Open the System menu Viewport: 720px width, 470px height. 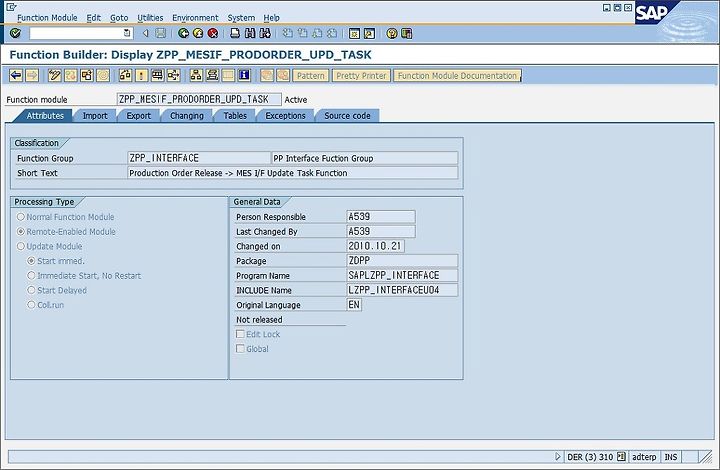[x=241, y=18]
